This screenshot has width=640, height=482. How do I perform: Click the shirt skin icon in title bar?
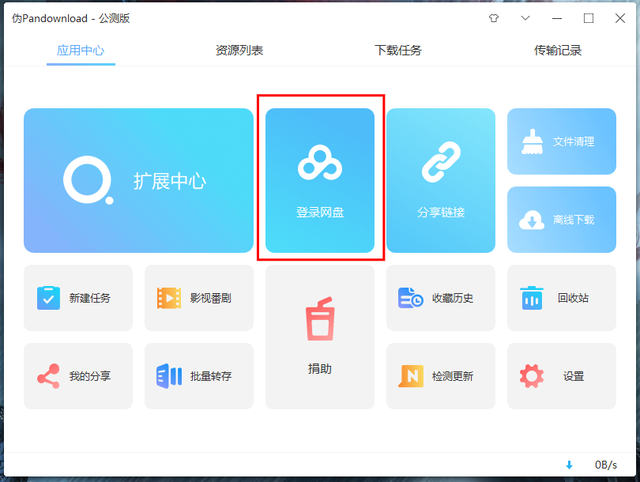coord(494,18)
